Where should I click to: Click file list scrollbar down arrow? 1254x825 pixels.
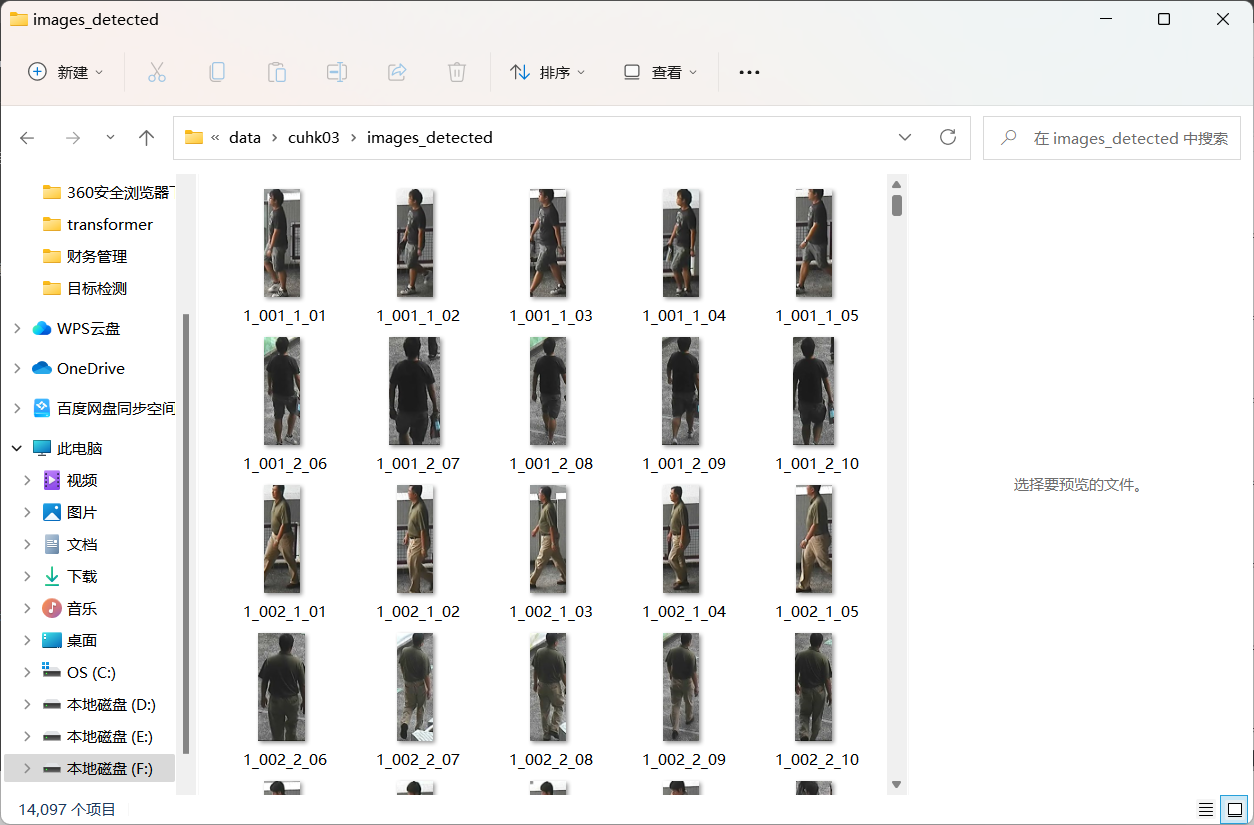click(897, 784)
